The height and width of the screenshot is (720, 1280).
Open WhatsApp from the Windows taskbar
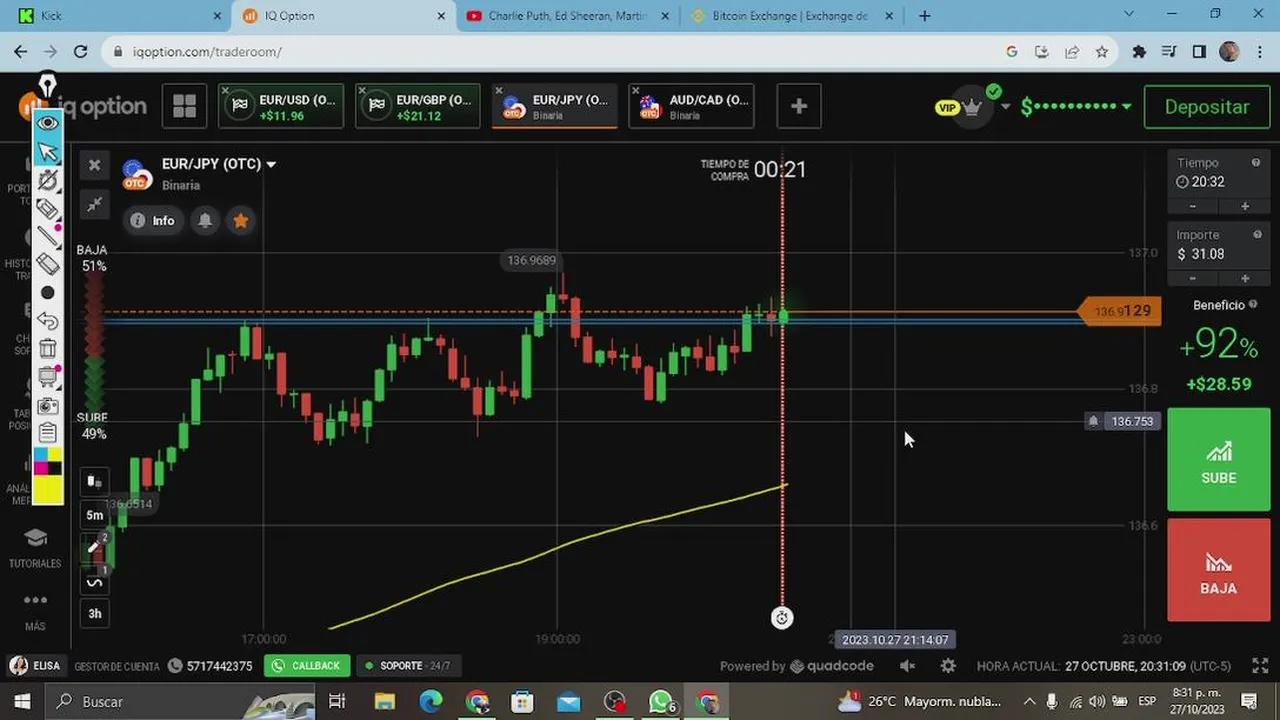tap(661, 702)
